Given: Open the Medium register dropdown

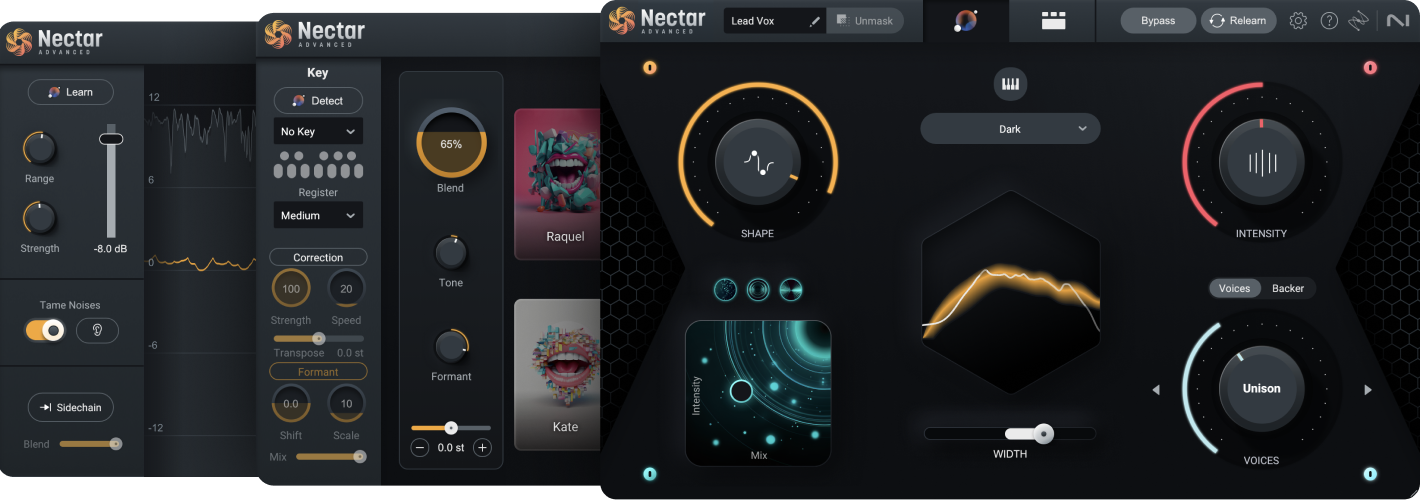Looking at the screenshot, I should click(318, 215).
